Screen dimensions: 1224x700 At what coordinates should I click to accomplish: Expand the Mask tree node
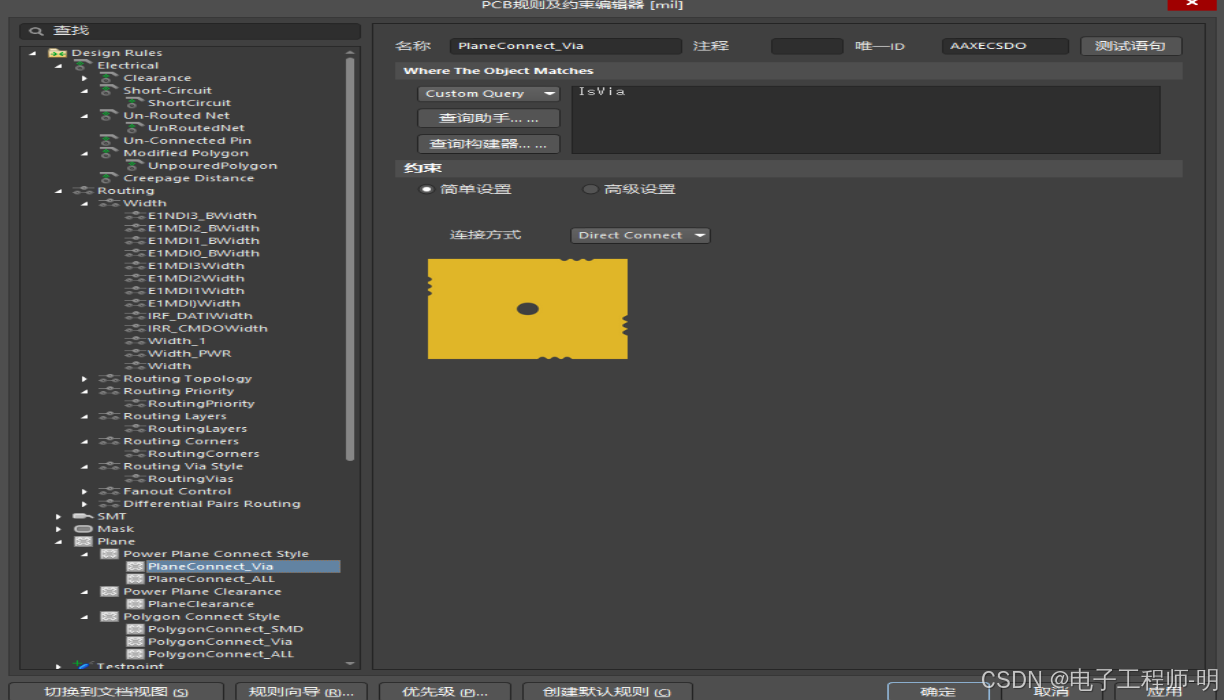pos(59,529)
